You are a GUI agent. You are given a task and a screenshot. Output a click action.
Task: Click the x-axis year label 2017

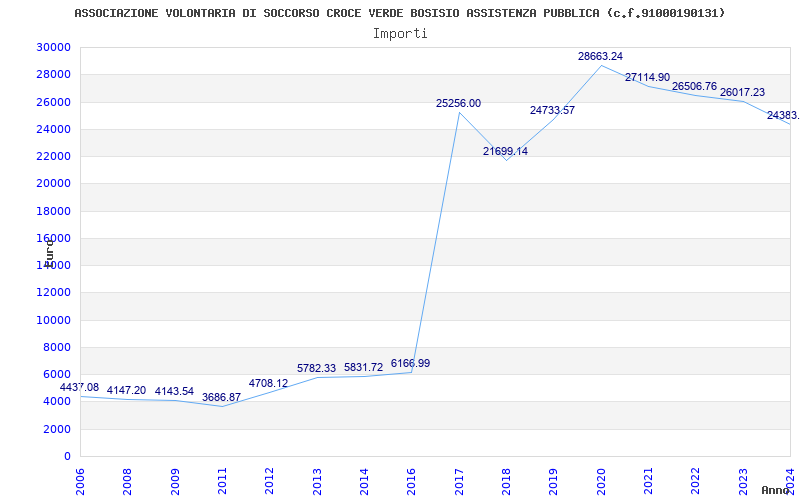[x=459, y=481]
